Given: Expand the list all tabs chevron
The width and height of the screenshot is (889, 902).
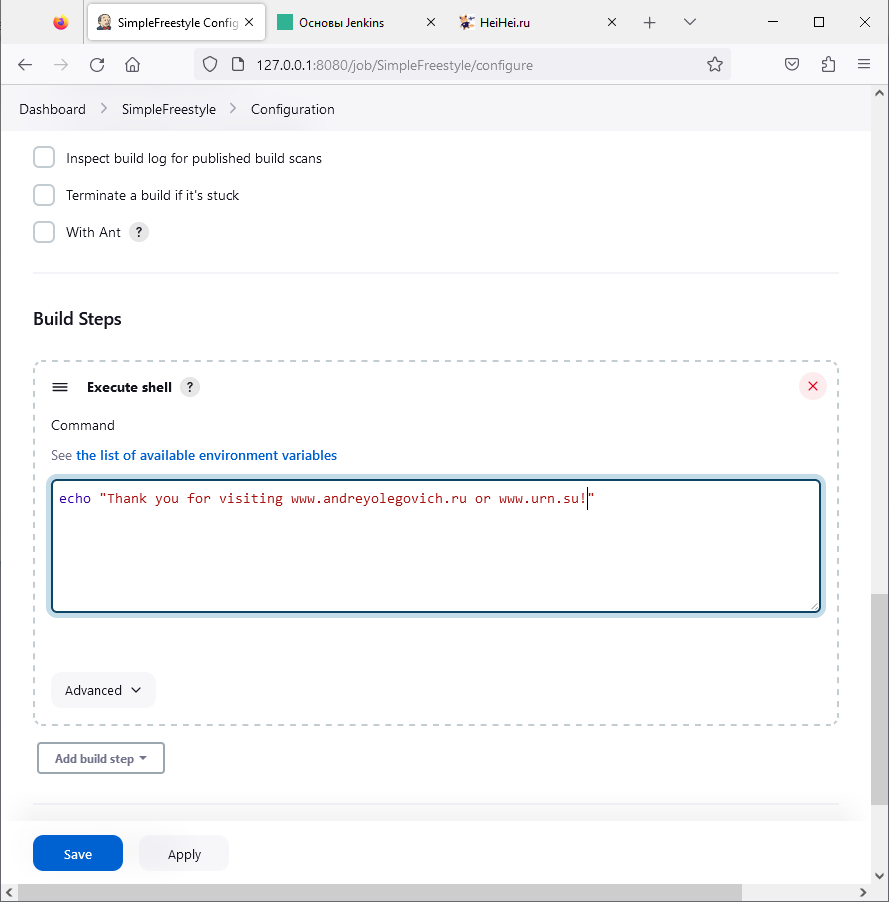Looking at the screenshot, I should click(x=690, y=22).
